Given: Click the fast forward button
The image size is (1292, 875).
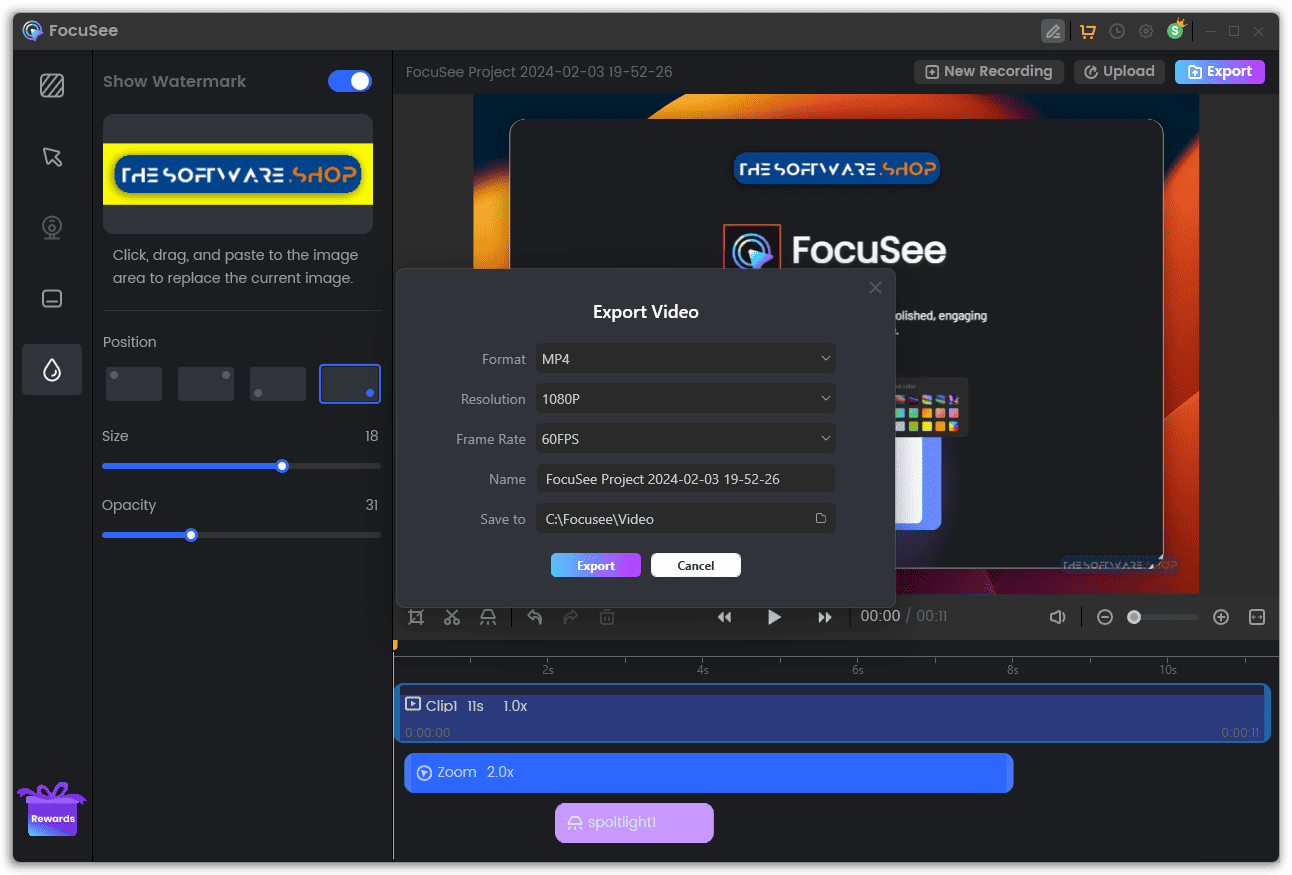Looking at the screenshot, I should point(825,617).
